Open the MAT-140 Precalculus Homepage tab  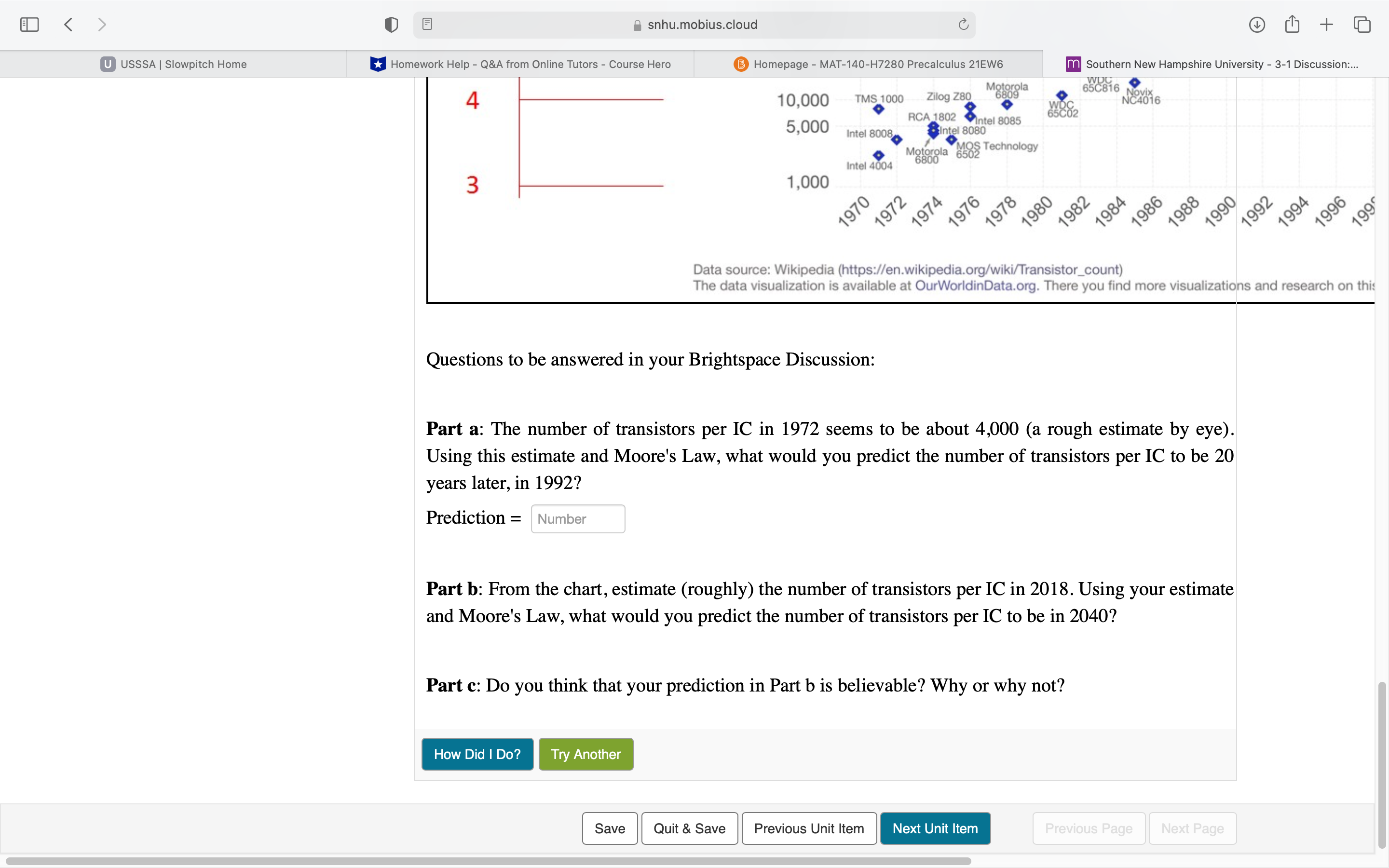(869, 64)
